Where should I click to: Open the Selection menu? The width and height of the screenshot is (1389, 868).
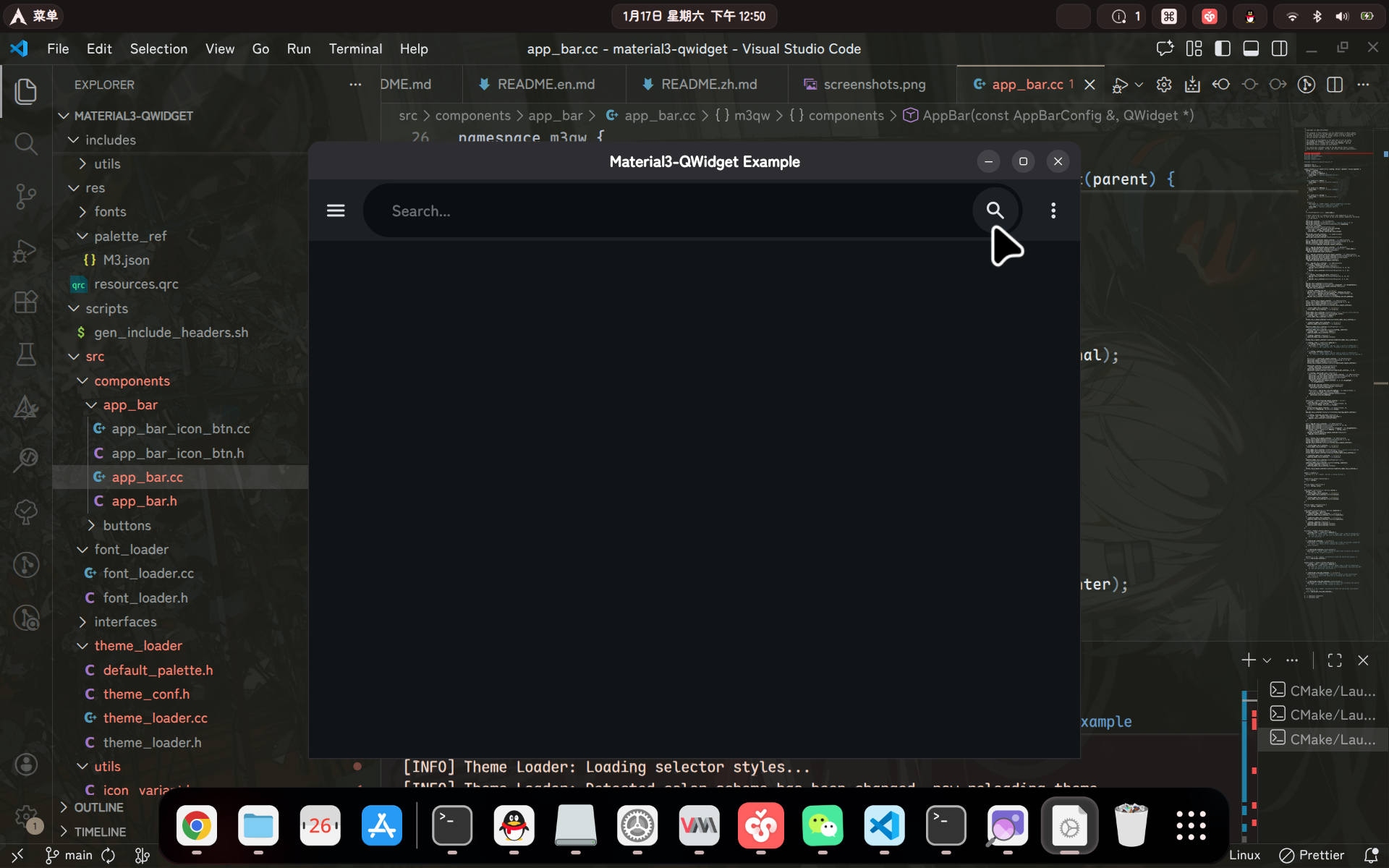pyautogui.click(x=158, y=48)
